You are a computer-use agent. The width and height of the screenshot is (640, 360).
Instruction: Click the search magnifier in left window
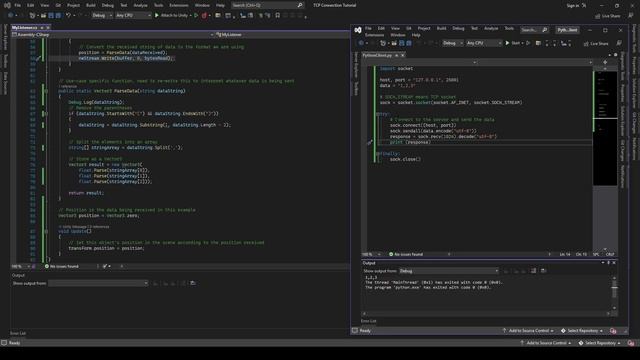point(300,5)
